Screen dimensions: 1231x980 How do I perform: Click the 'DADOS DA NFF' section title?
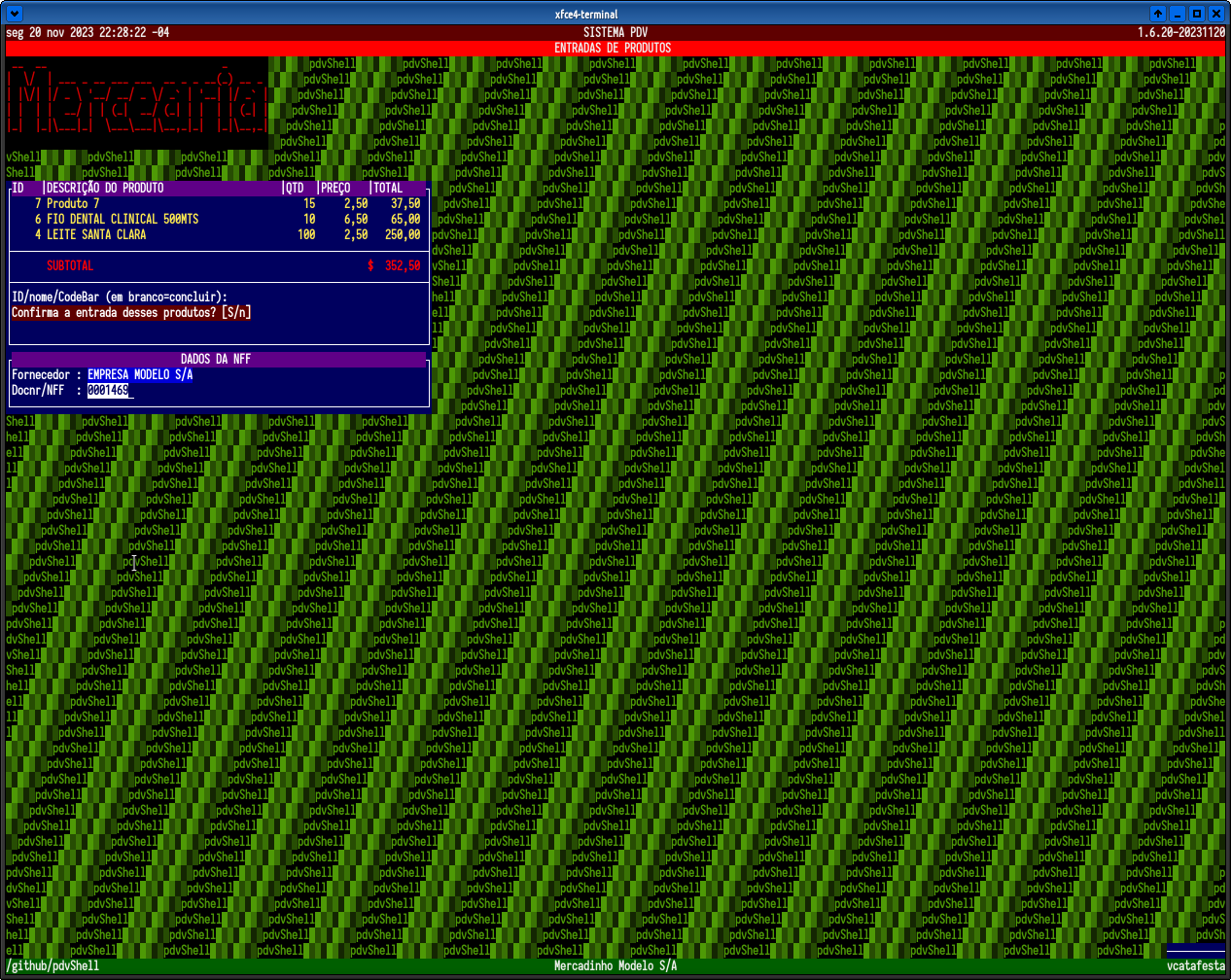(x=216, y=359)
